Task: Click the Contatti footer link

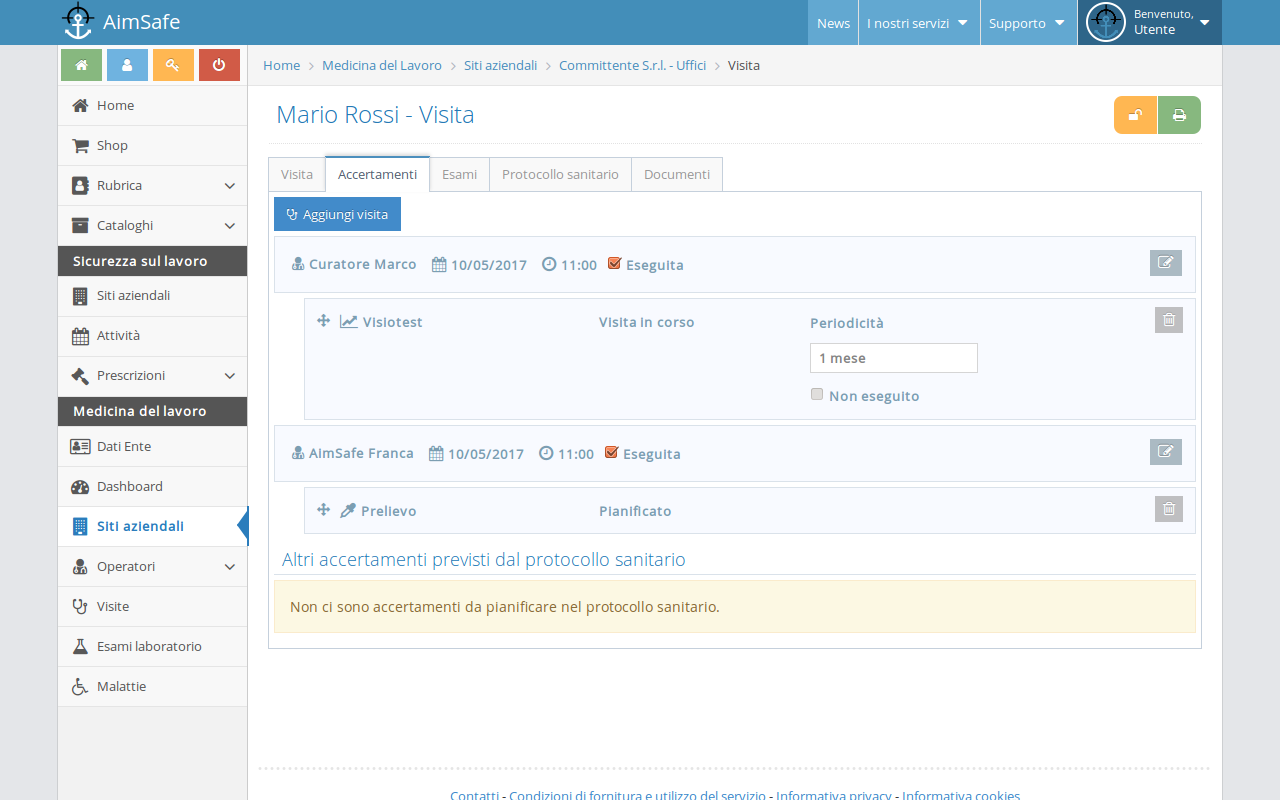Action: coord(474,796)
